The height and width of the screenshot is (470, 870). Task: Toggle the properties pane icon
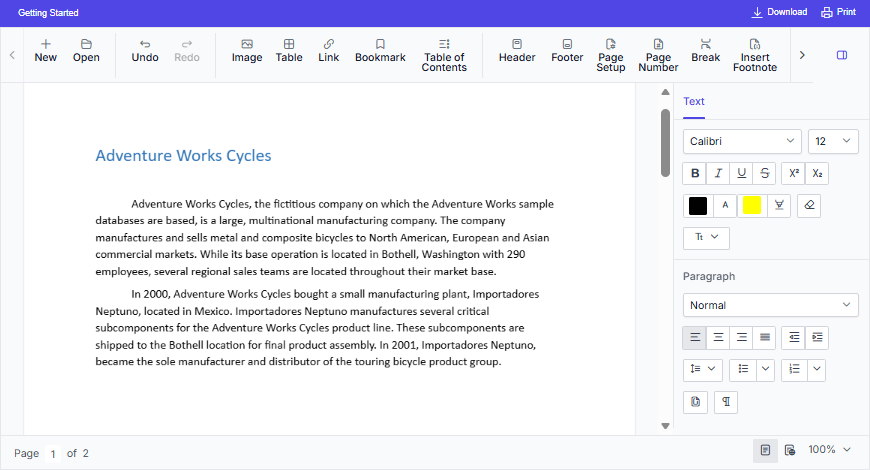click(x=842, y=55)
